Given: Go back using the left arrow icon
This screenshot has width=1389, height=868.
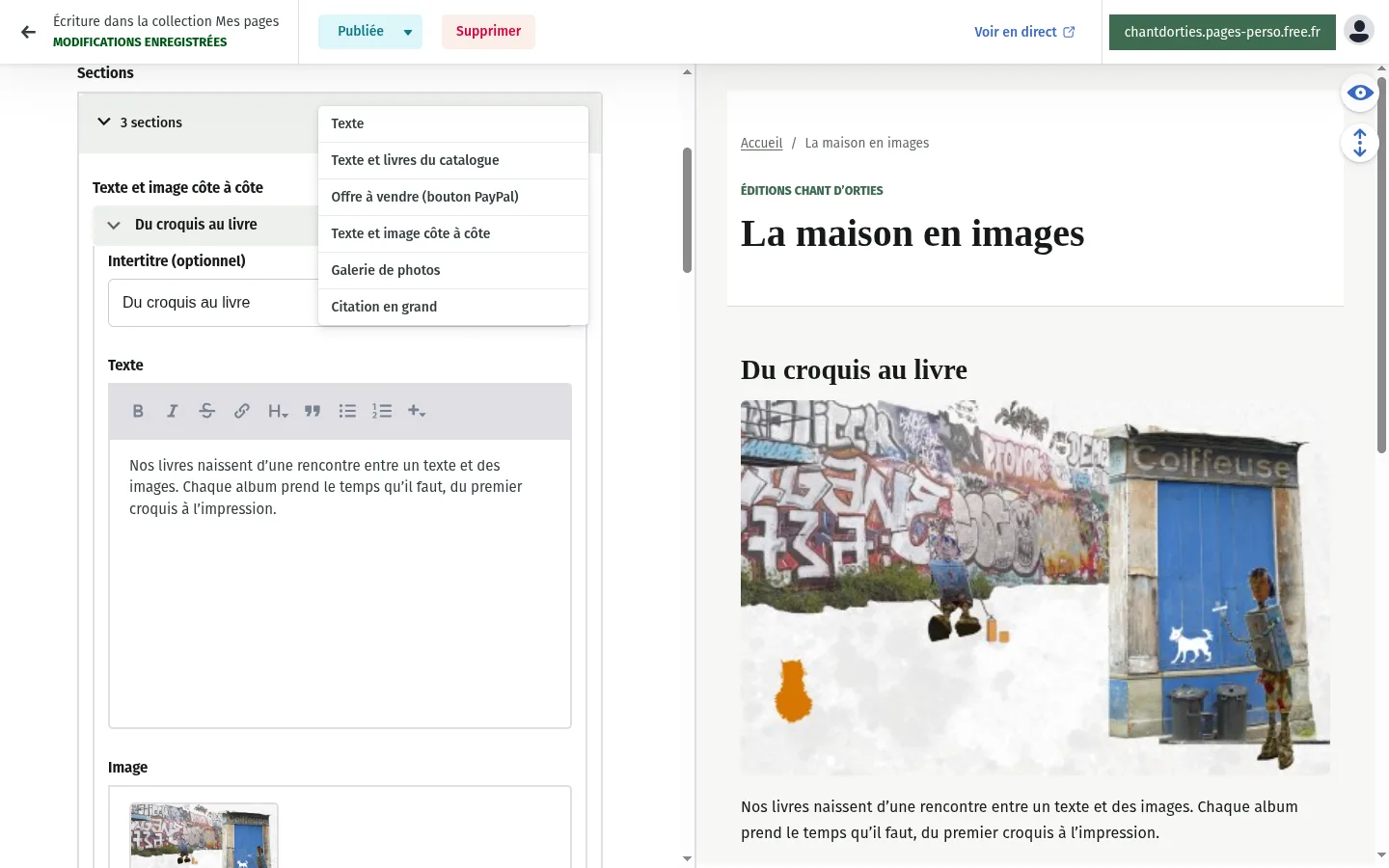Looking at the screenshot, I should 28,32.
